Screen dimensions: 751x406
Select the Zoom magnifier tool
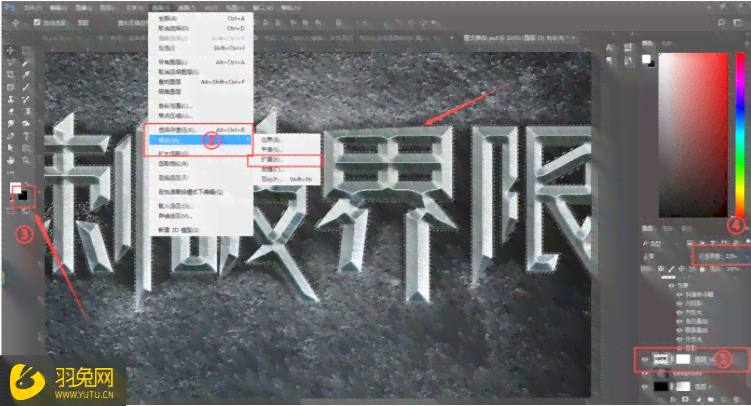coord(26,160)
